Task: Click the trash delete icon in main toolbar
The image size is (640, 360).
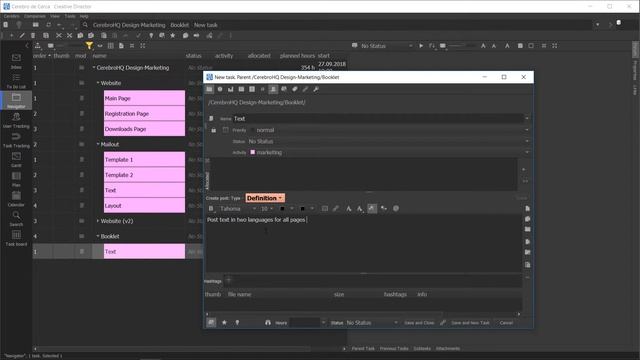Action: click(x=33, y=36)
